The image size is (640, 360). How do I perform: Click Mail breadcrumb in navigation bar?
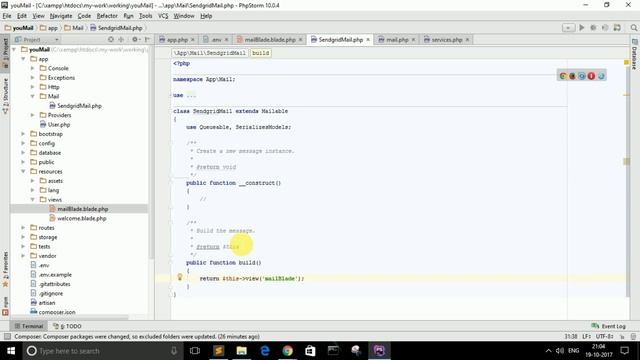[x=74, y=28]
